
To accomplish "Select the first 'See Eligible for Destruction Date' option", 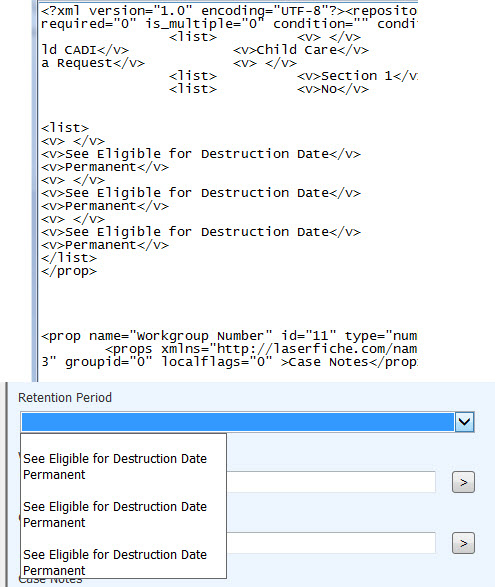I will (x=115, y=459).
